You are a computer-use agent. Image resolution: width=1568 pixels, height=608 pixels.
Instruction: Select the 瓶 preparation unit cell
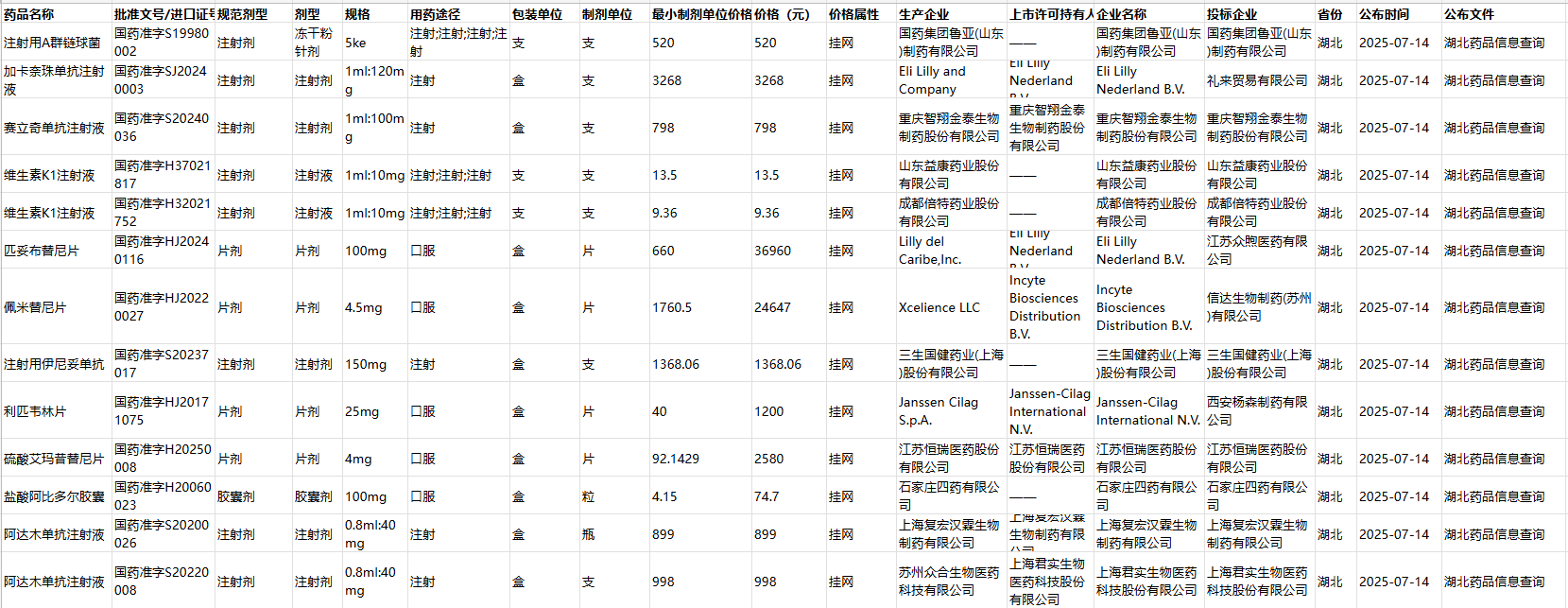pyautogui.click(x=614, y=534)
